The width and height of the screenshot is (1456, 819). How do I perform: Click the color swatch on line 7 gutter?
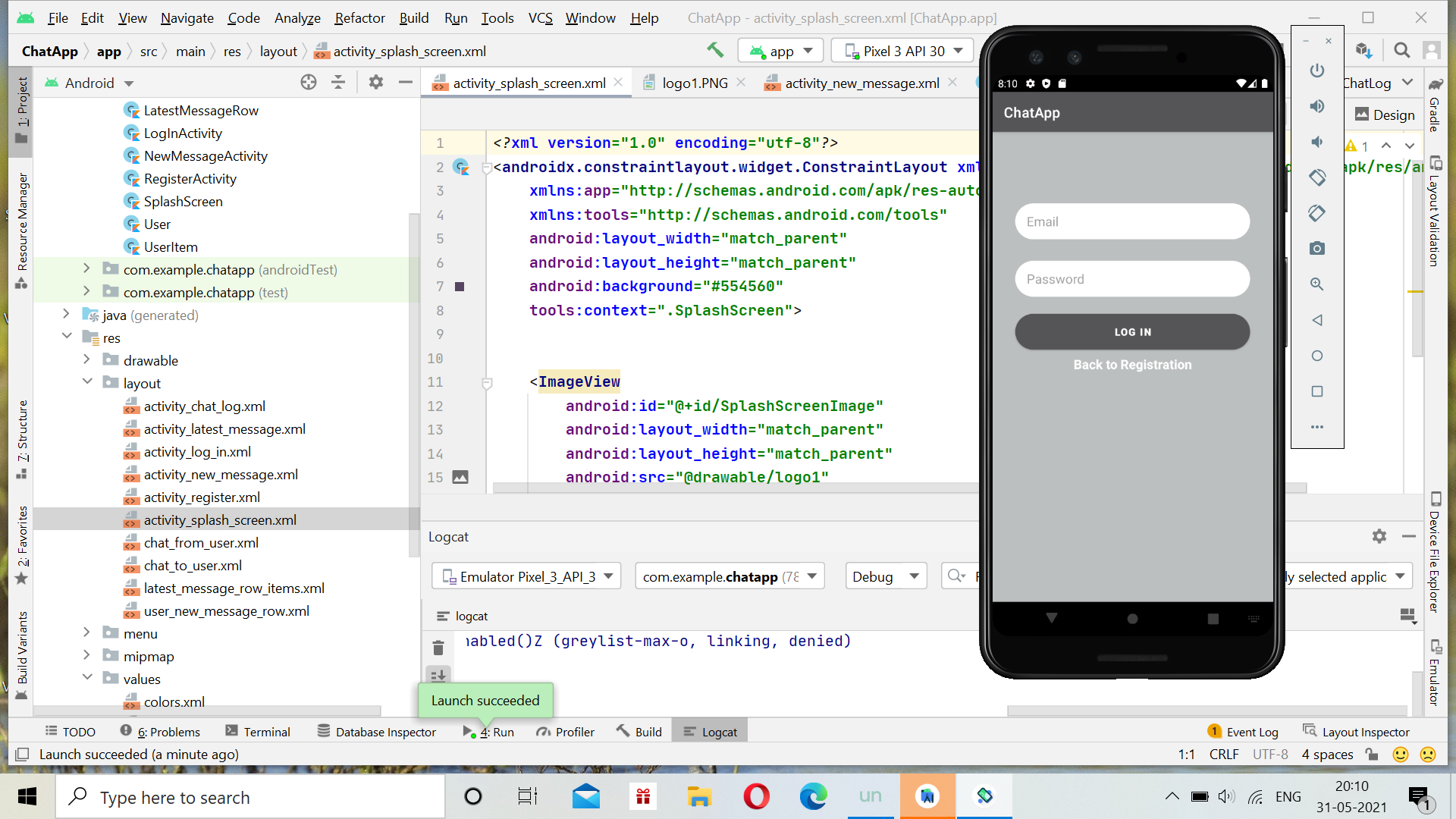[460, 287]
